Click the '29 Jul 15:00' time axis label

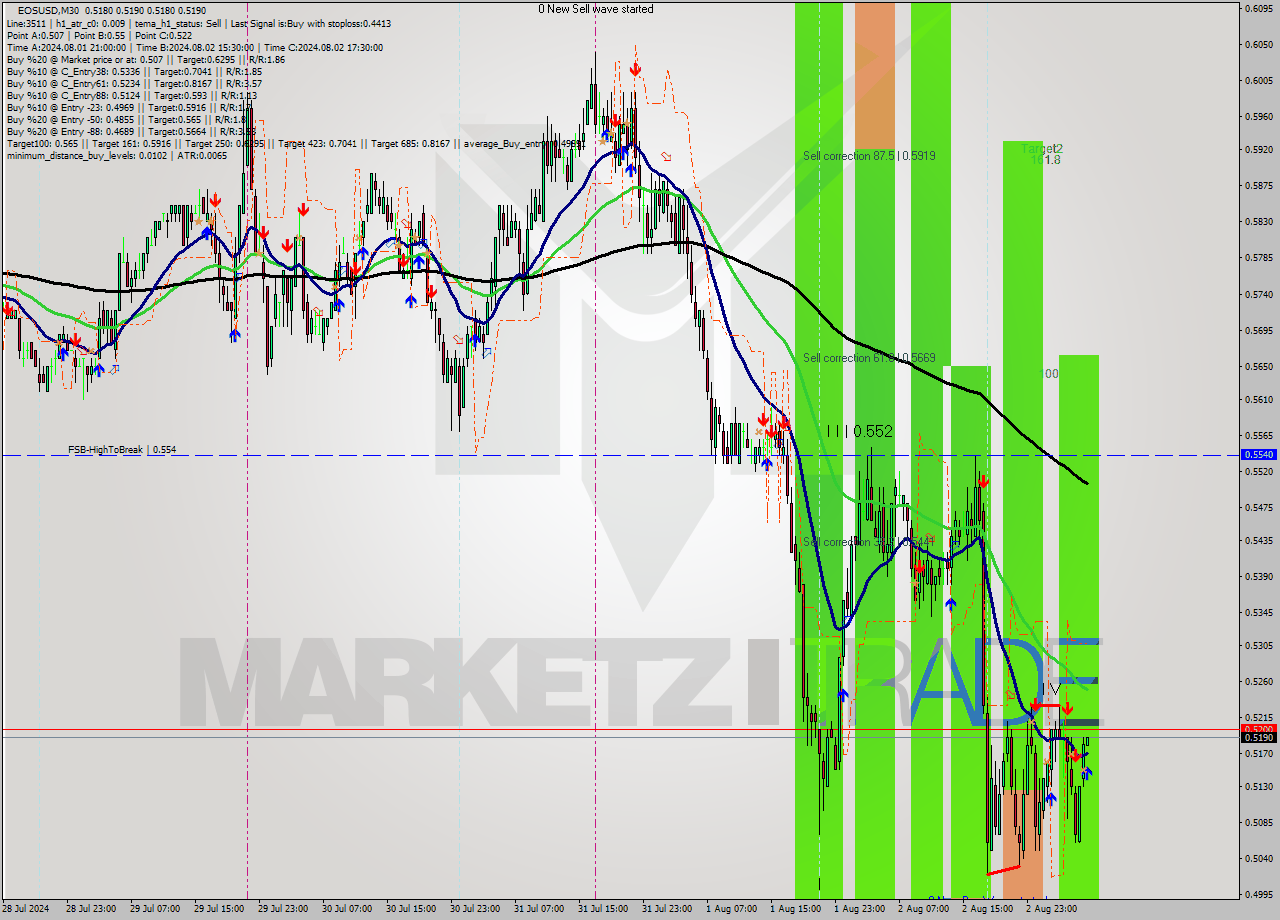coord(221,909)
